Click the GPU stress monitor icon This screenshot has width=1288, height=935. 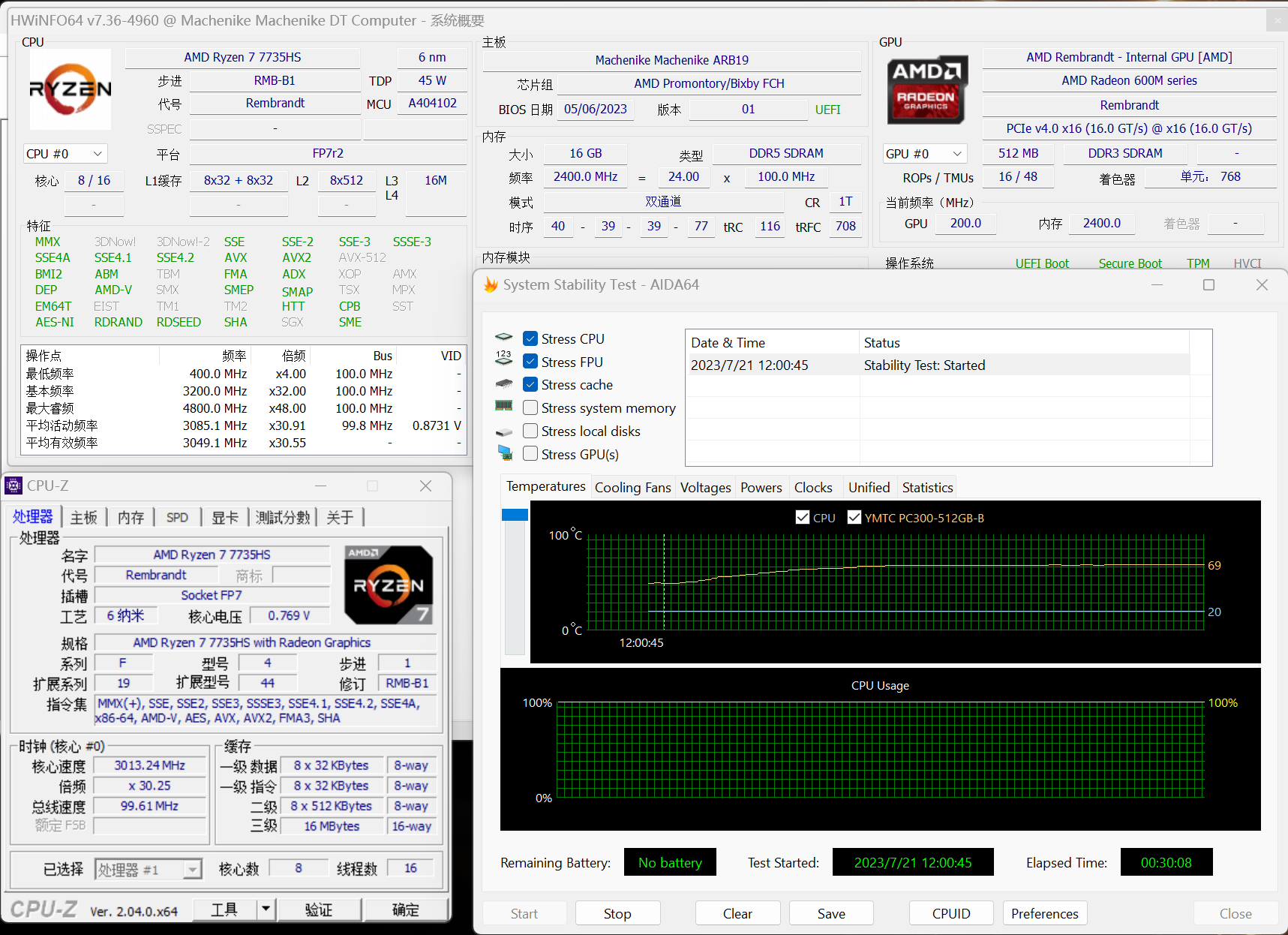click(x=504, y=453)
